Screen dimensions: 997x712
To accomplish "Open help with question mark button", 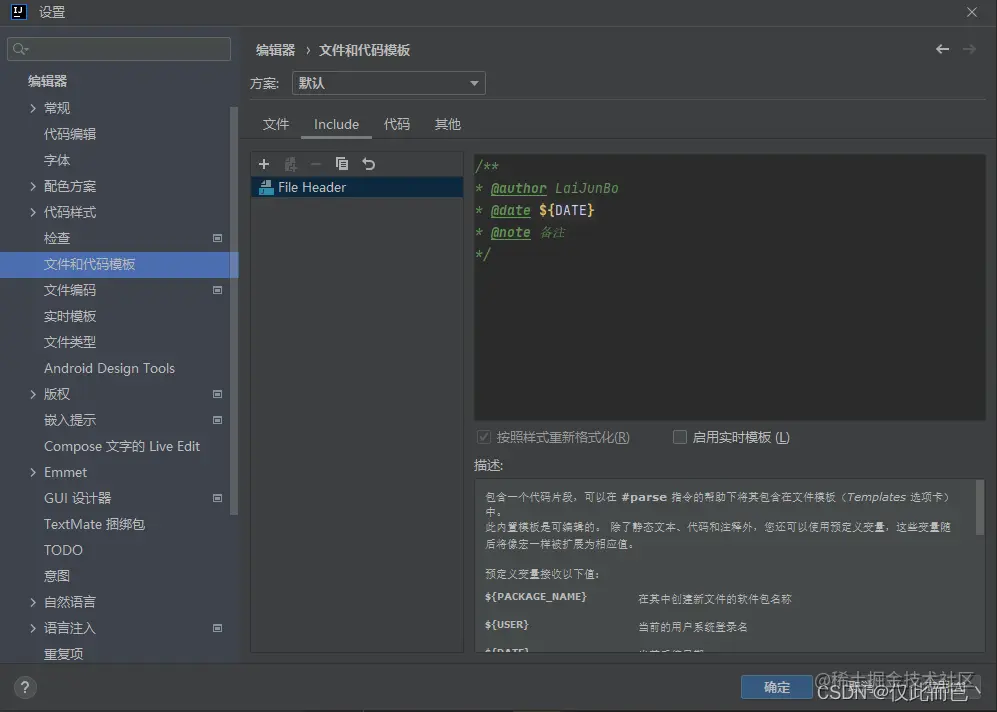I will click(x=25, y=687).
